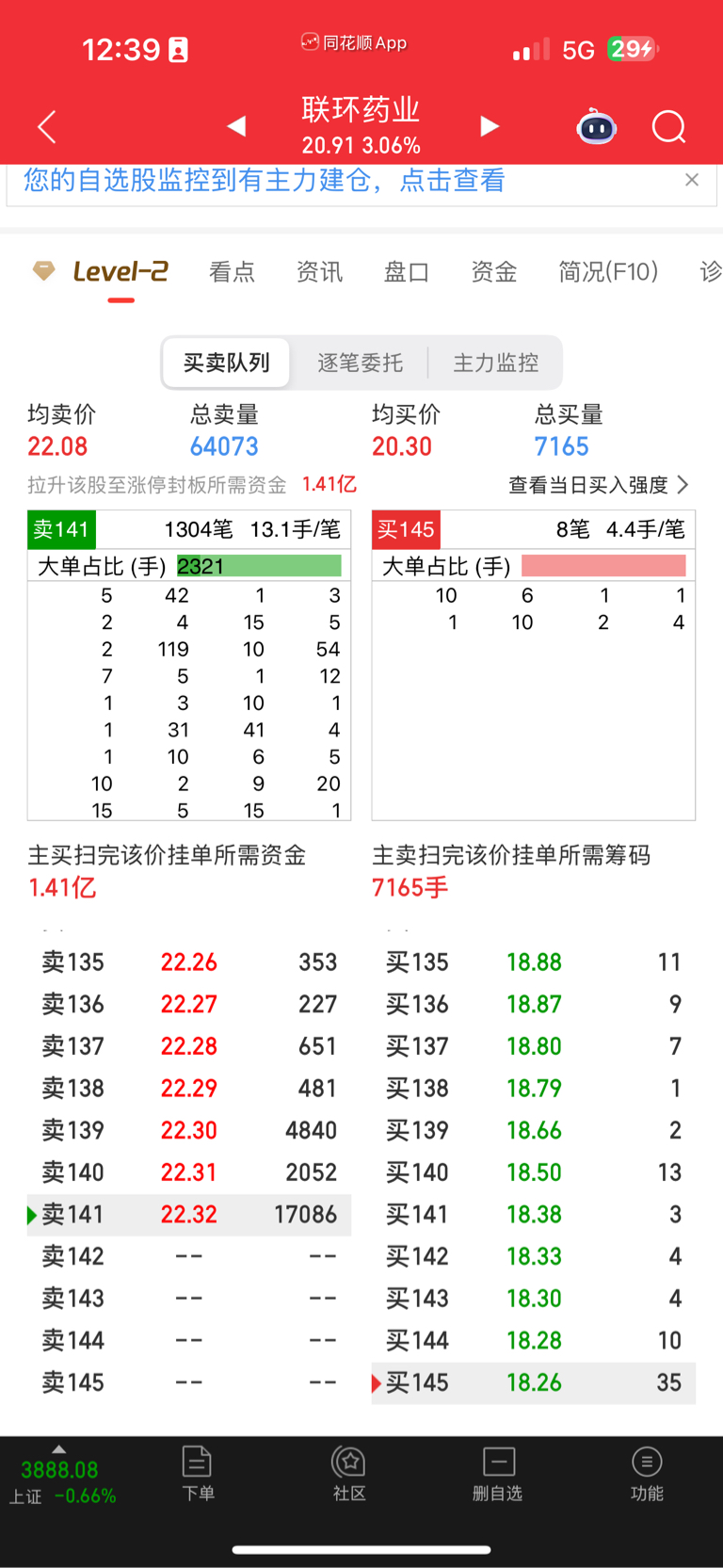The width and height of the screenshot is (723, 1568).
Task: Select the 买135 row at 18.88
Action: coord(534,962)
